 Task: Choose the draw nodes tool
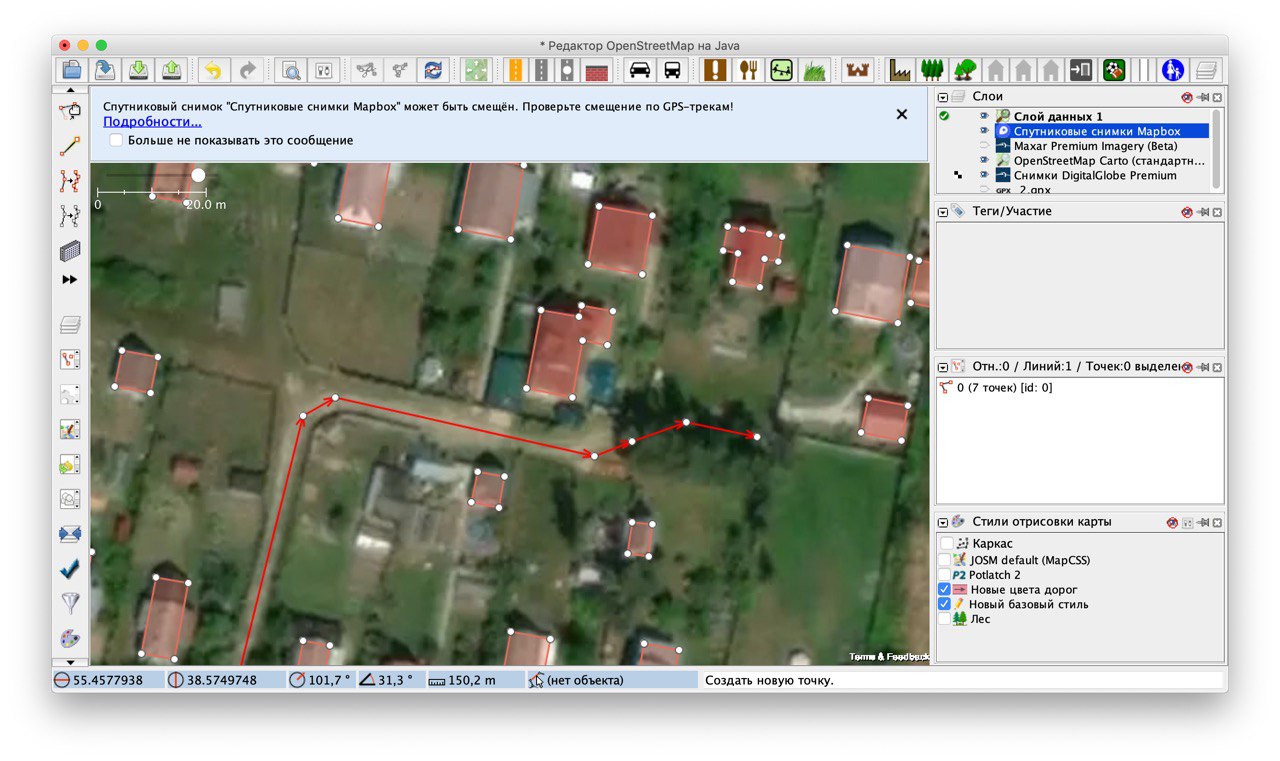[70, 146]
